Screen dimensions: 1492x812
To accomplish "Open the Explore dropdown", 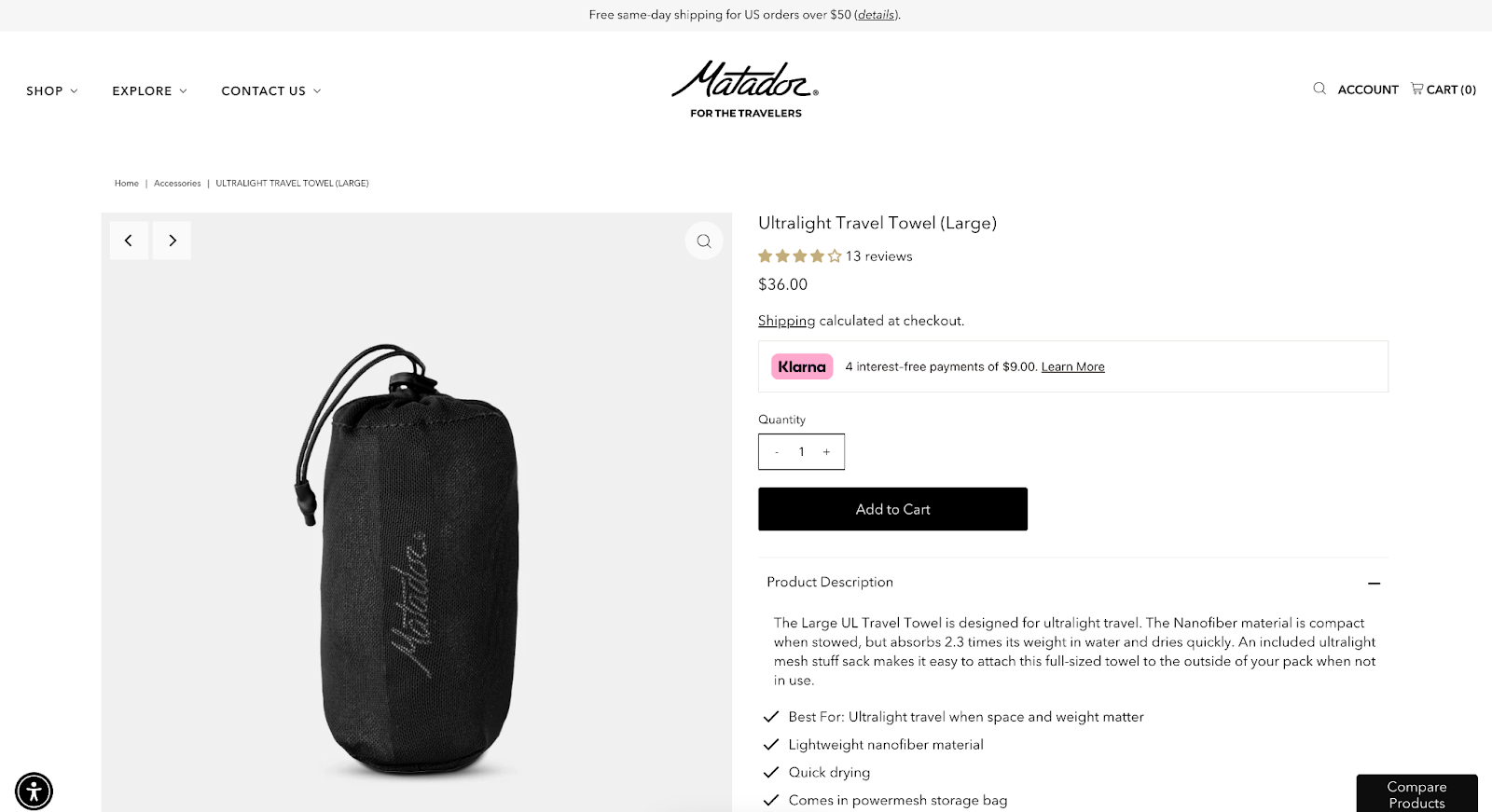I will click(147, 90).
